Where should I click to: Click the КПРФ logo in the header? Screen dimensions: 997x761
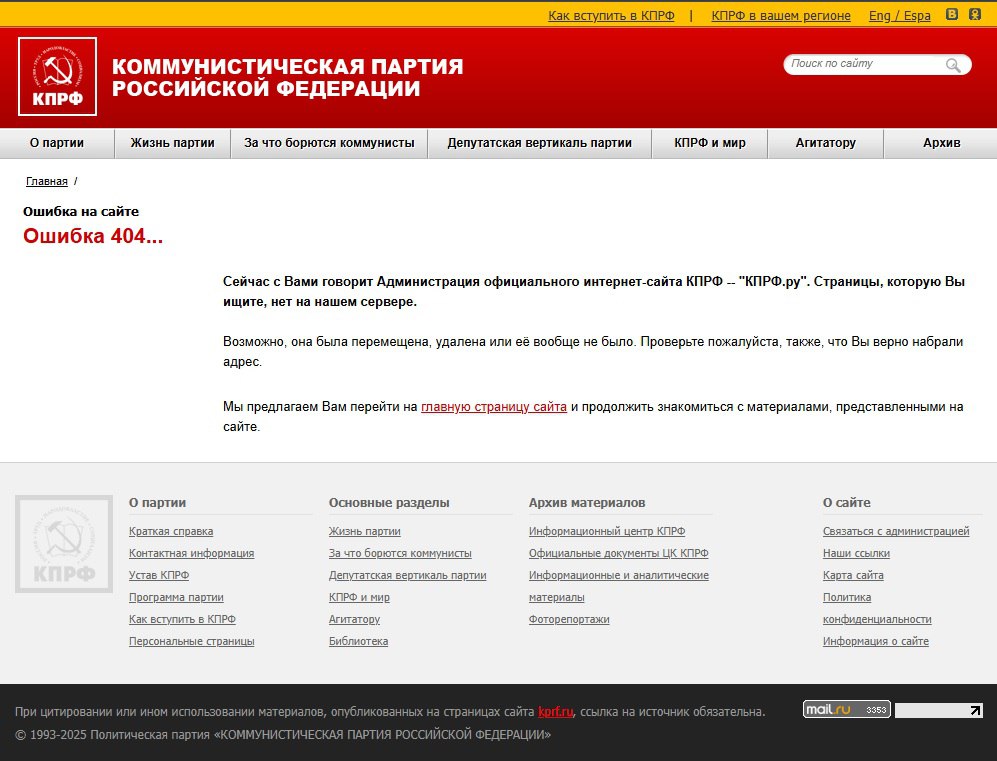point(57,76)
